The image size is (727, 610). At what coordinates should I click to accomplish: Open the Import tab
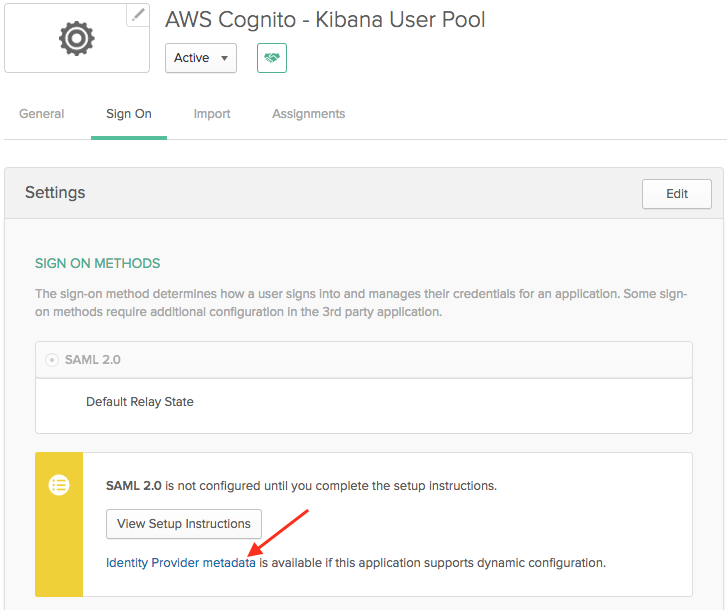coord(212,114)
